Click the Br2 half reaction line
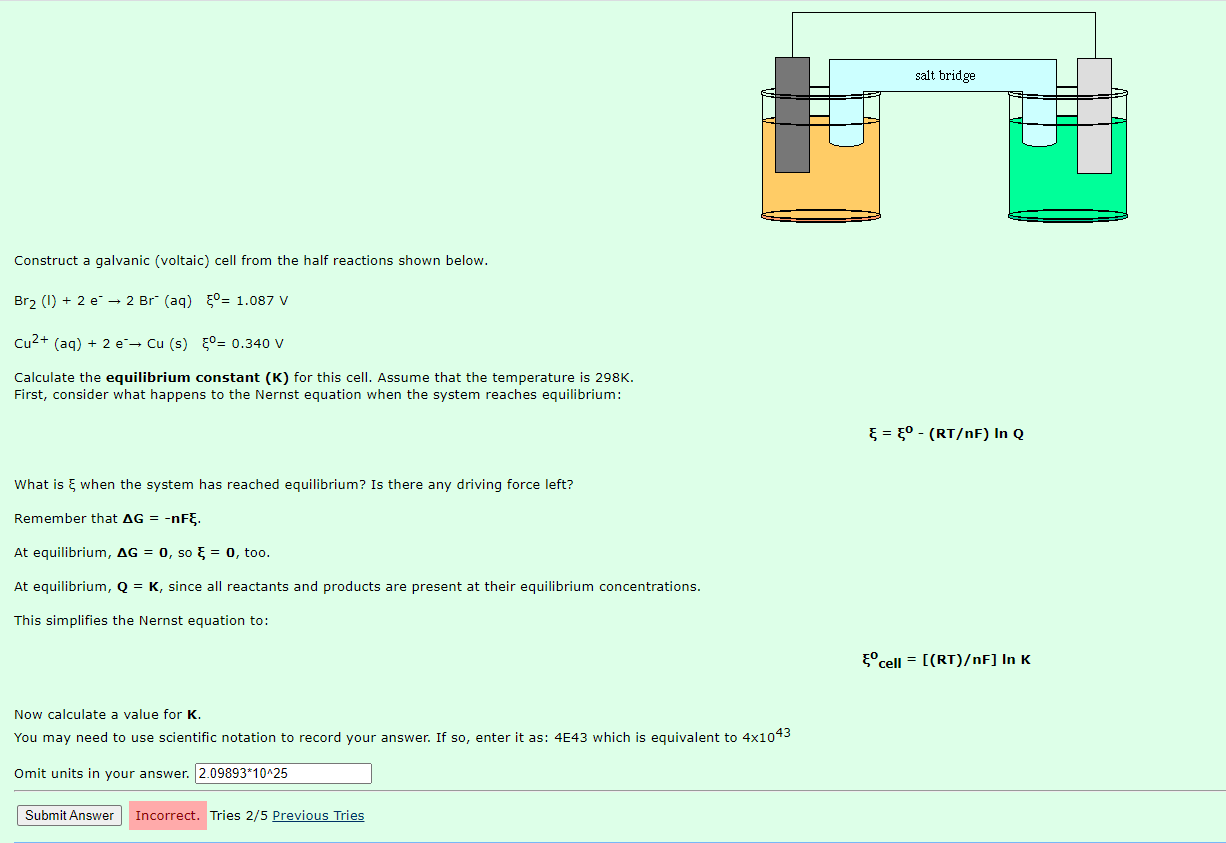 click(x=150, y=299)
